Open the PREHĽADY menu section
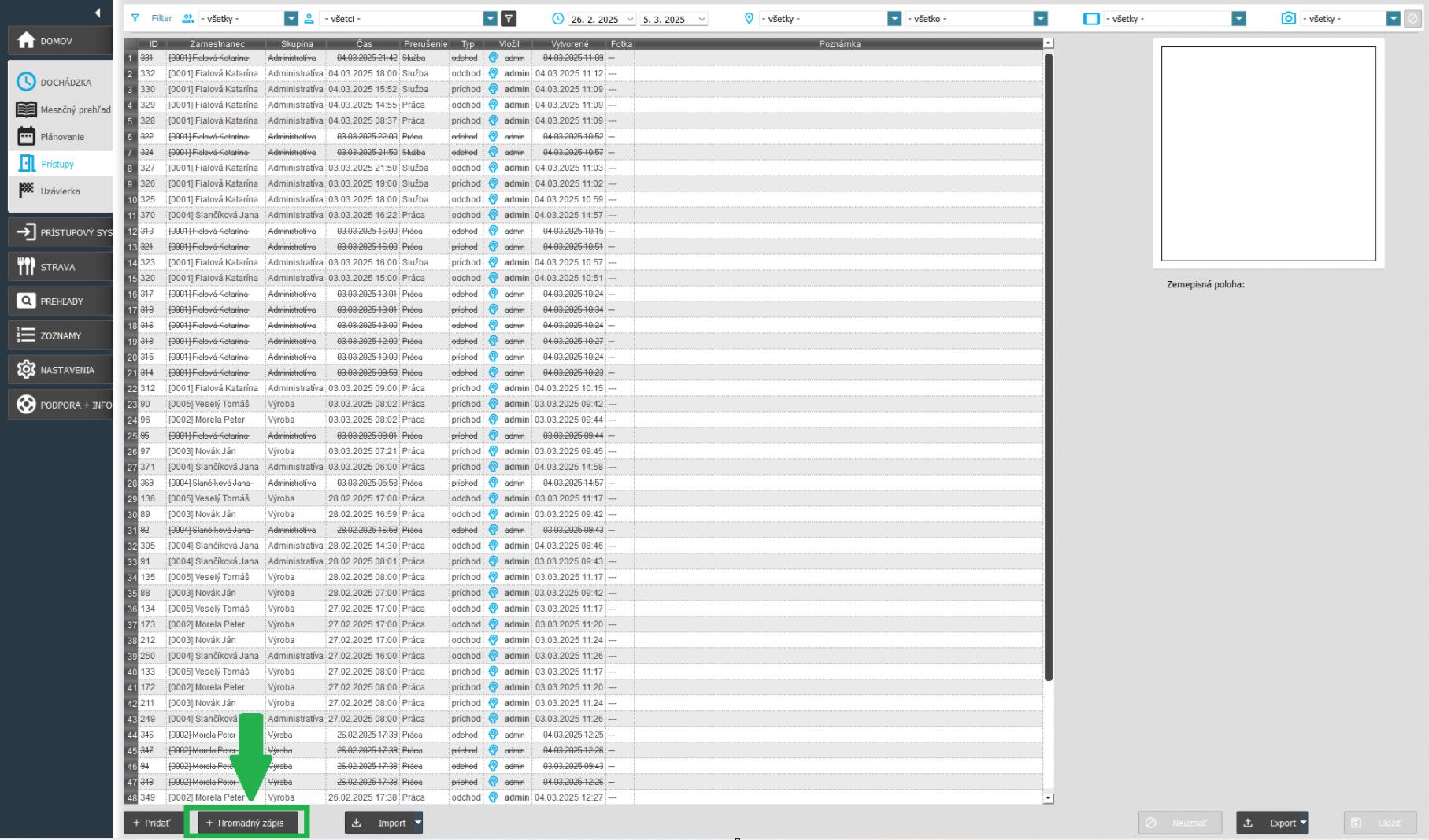The image size is (1429, 840). (x=61, y=302)
